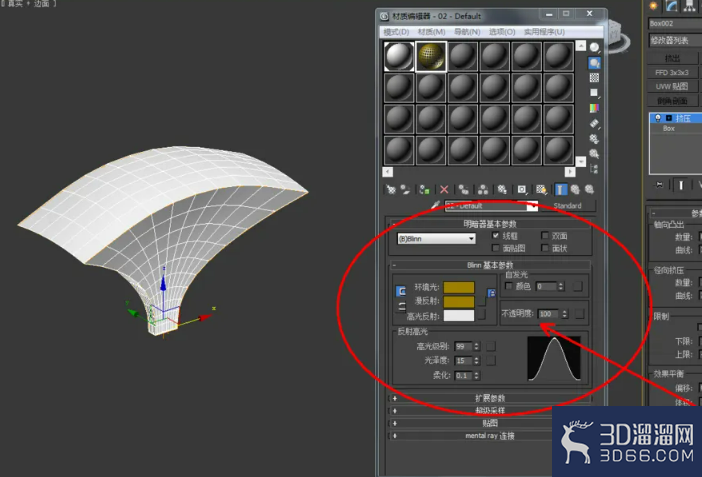Image resolution: width=702 pixels, height=477 pixels.
Task: Open the 材质(M) menu
Action: point(432,32)
